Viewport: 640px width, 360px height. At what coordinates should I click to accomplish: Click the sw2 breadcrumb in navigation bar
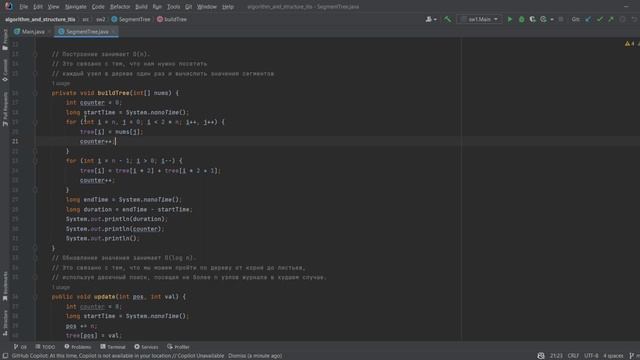pos(100,19)
